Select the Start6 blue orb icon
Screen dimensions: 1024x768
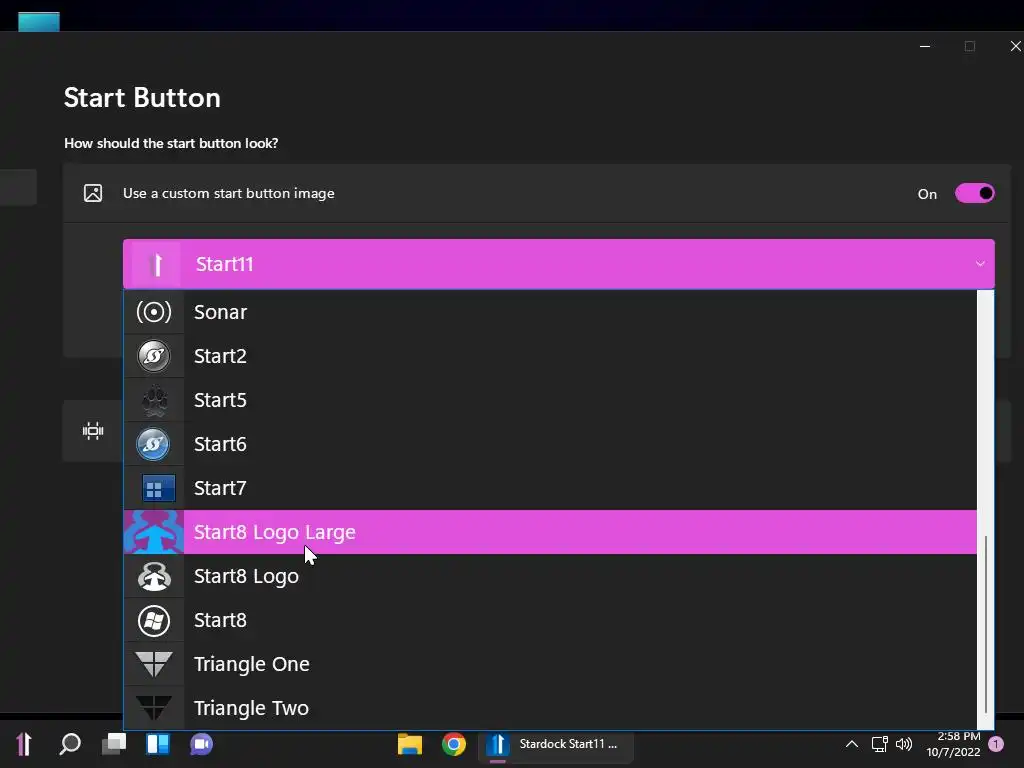tap(154, 444)
